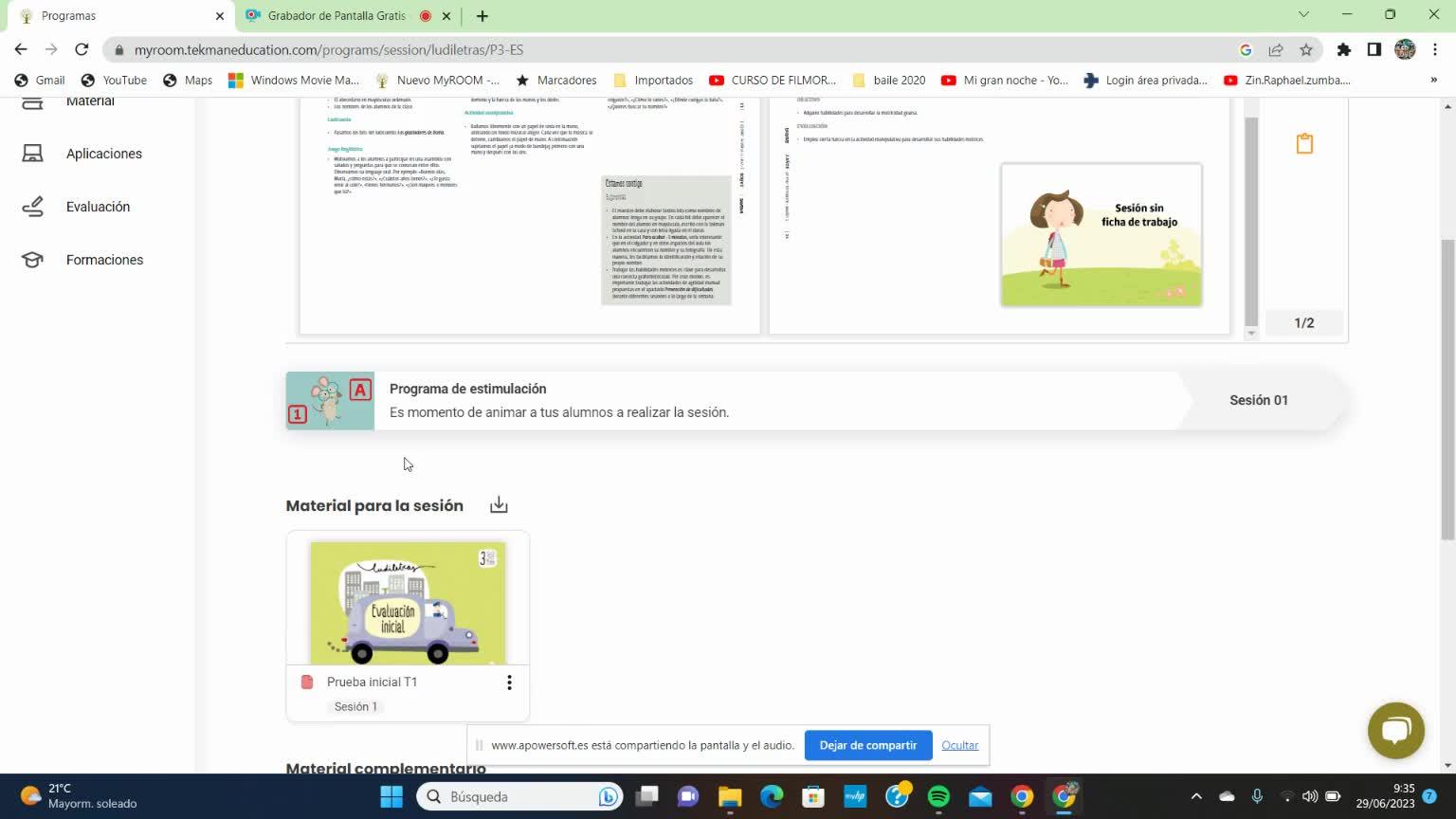Viewport: 1456px width, 819px height.
Task: Close the Grabador de Pantalla tab
Action: click(446, 16)
